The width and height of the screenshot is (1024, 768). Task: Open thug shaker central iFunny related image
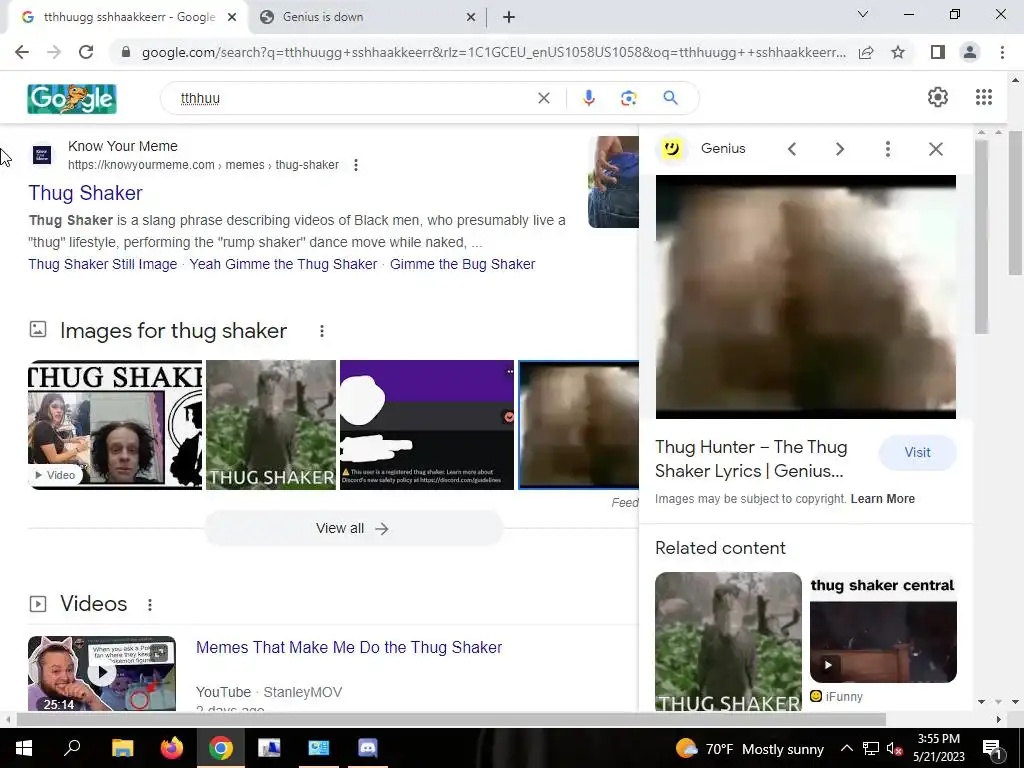click(883, 628)
